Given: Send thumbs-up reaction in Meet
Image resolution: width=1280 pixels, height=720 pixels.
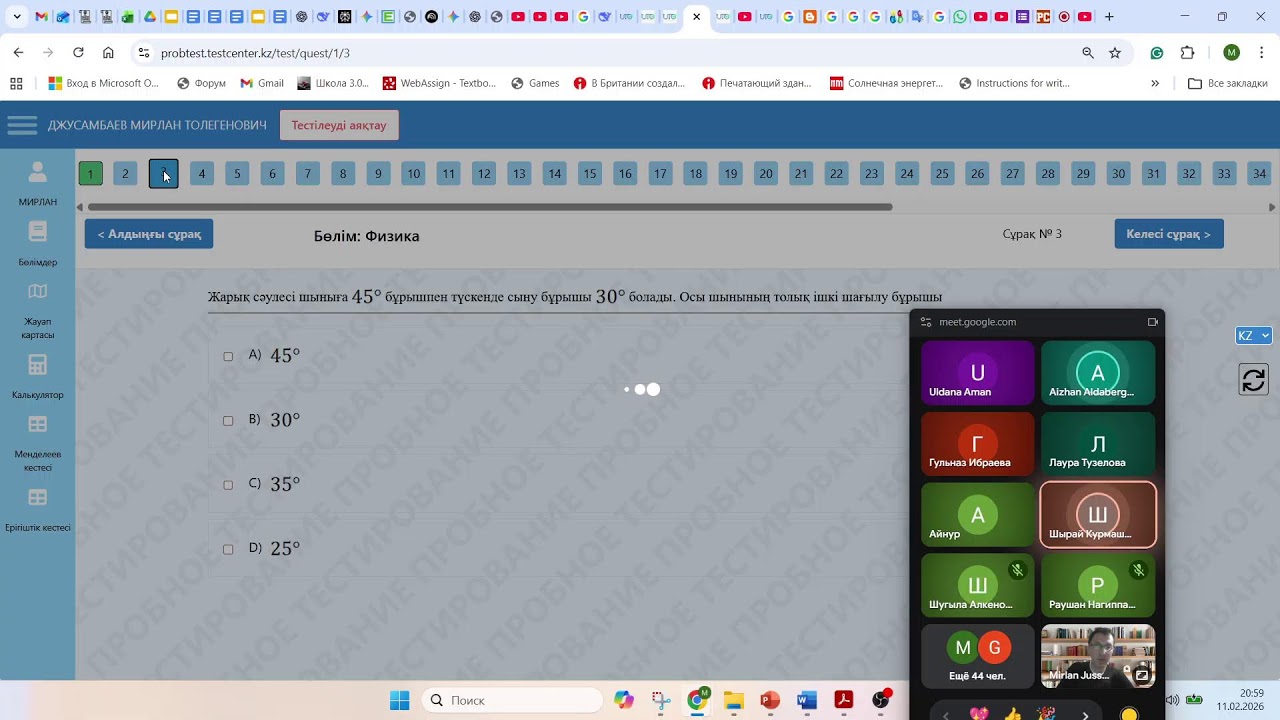Looking at the screenshot, I should (x=1013, y=714).
